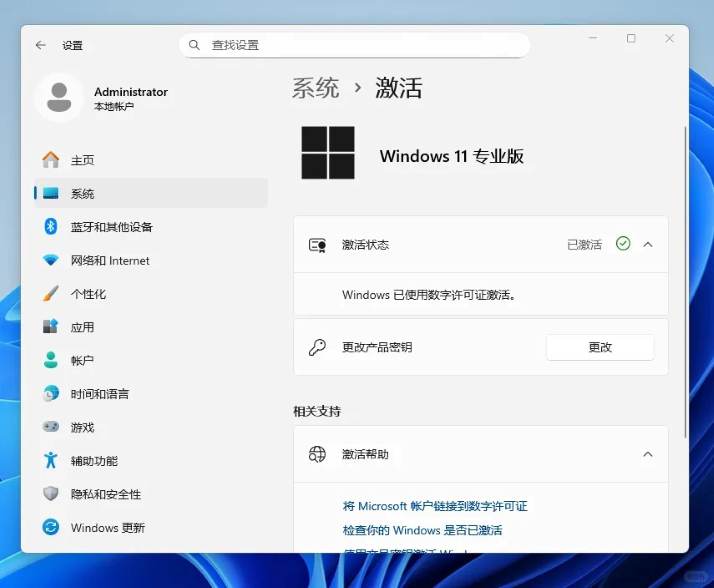Image resolution: width=714 pixels, height=588 pixels.
Task: Click the Bluetooth icon in sidebar
Action: tap(51, 226)
